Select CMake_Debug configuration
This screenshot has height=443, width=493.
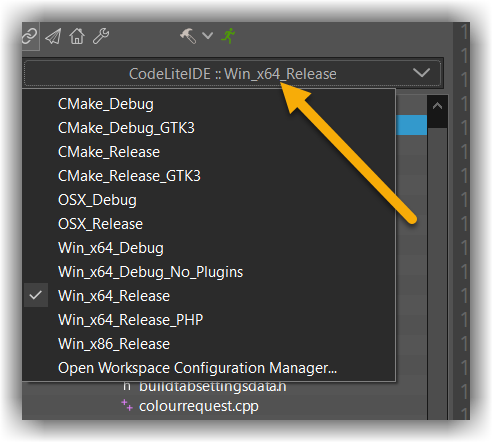point(209,104)
